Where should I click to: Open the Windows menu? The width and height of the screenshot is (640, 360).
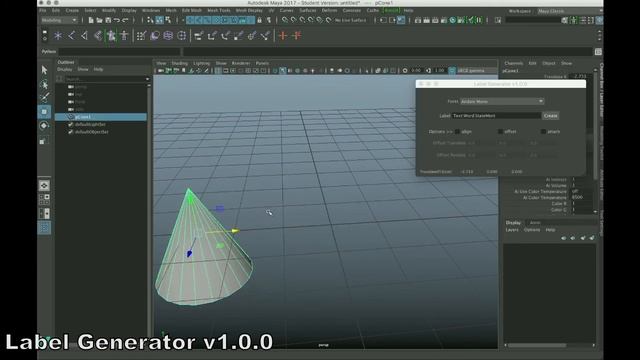click(x=151, y=11)
